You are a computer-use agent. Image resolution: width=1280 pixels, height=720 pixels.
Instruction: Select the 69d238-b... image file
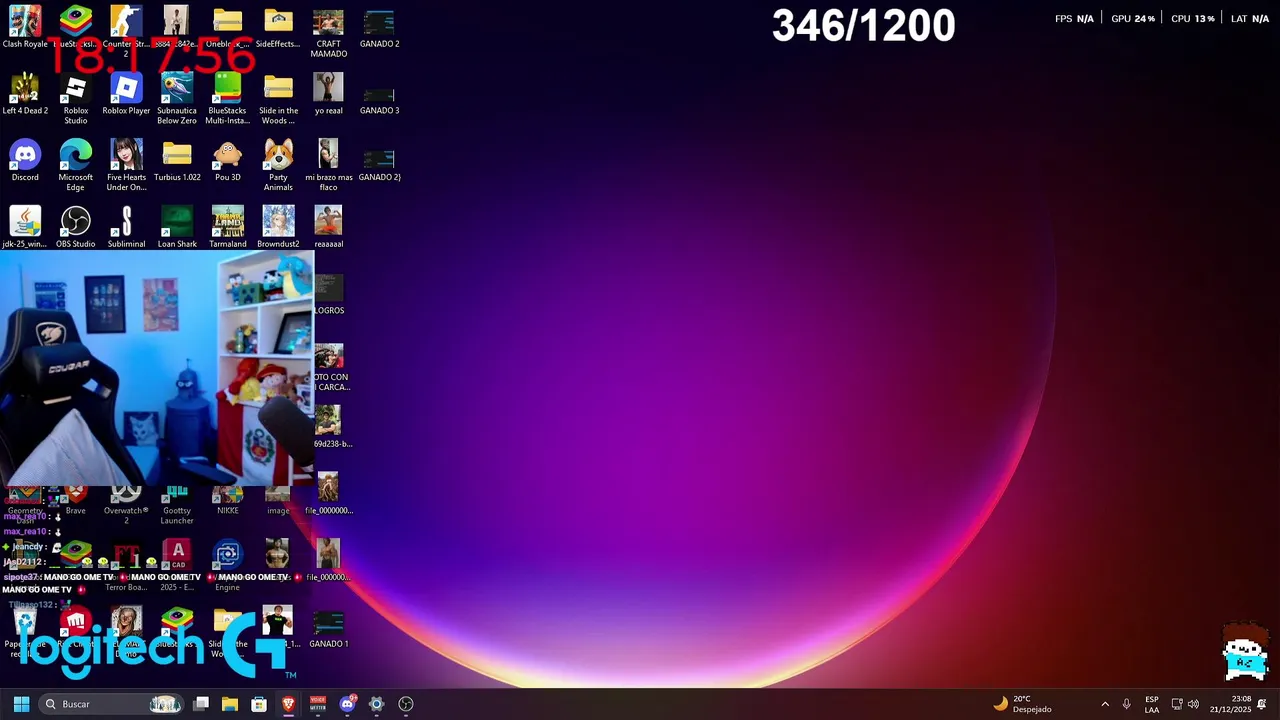(x=332, y=427)
